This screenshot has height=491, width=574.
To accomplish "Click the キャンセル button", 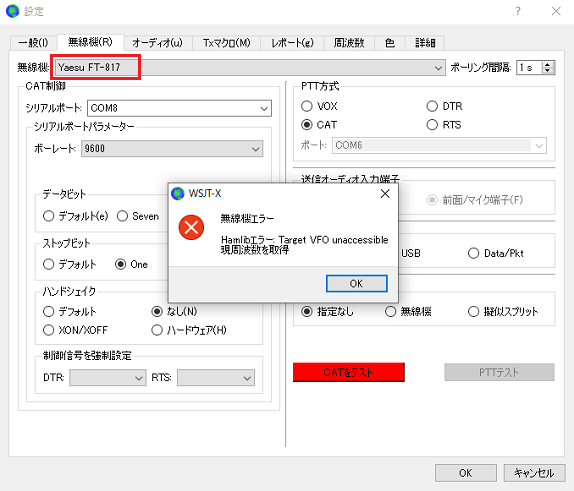I will tap(534, 473).
